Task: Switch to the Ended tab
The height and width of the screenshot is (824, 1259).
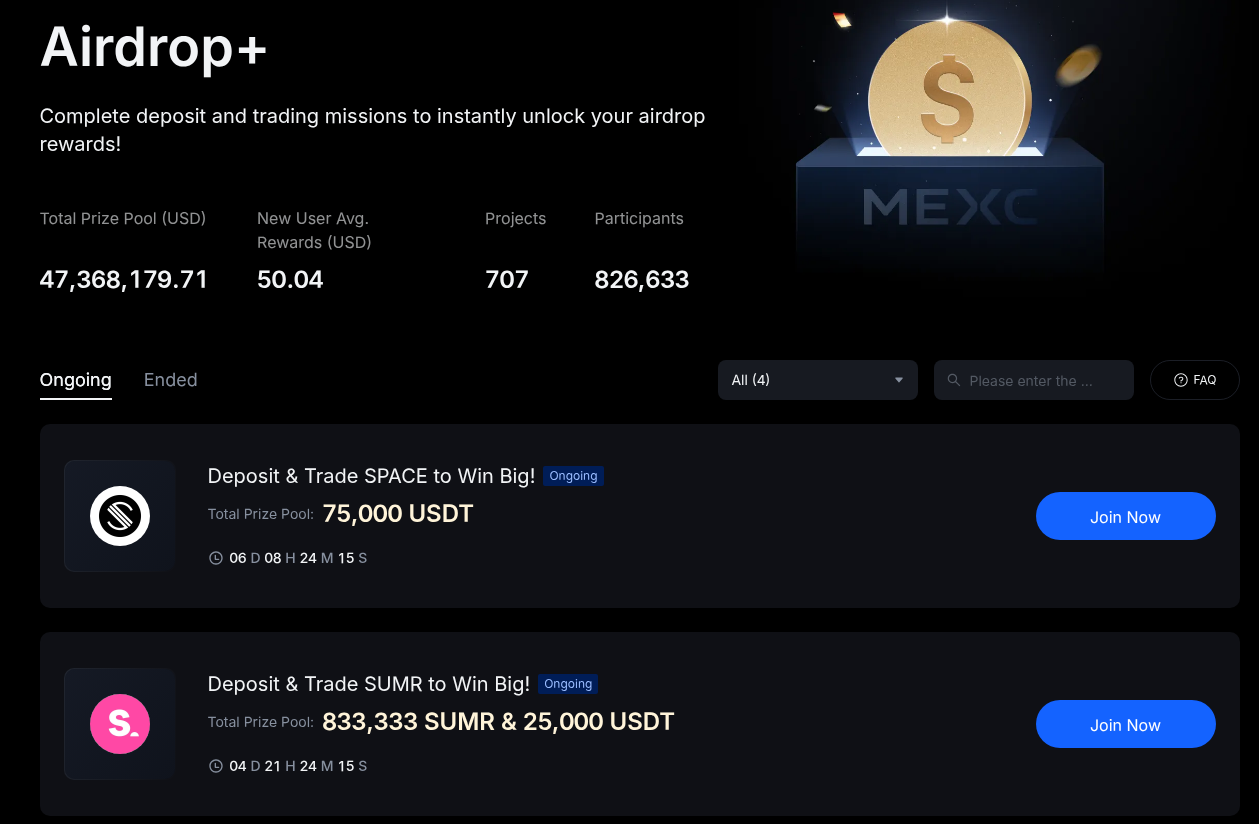Action: [x=170, y=380]
